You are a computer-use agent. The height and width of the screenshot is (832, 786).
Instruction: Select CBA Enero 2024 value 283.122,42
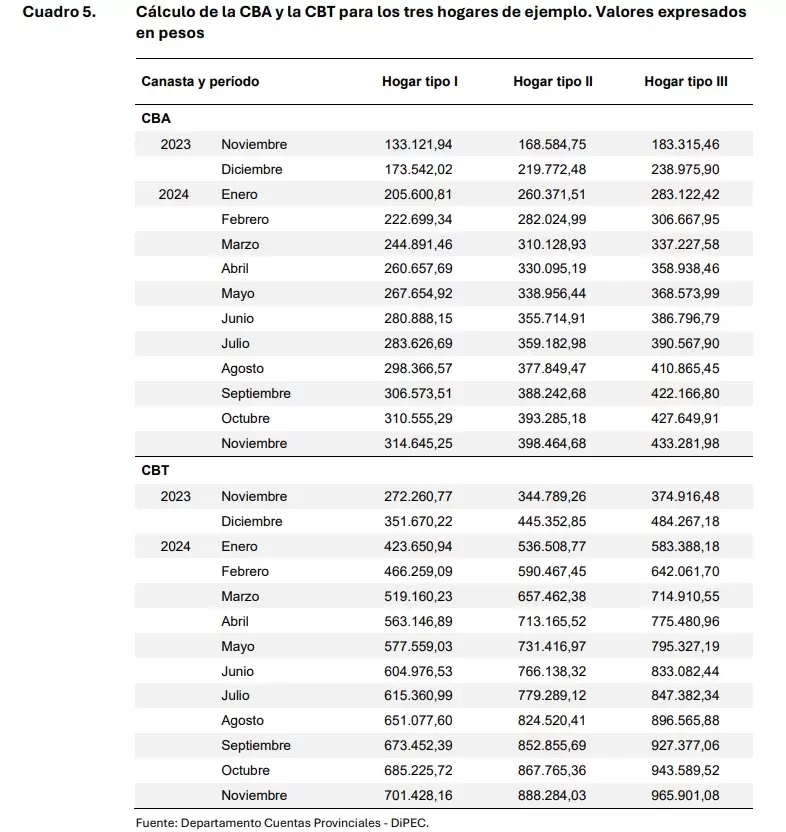pos(685,194)
